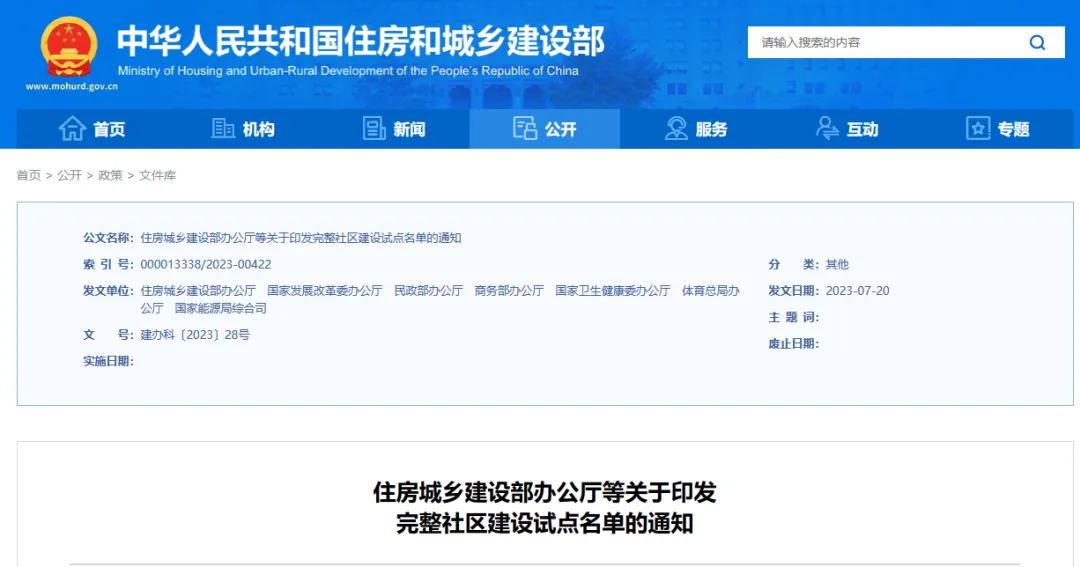Click the 政策 breadcrumb link

[110, 176]
